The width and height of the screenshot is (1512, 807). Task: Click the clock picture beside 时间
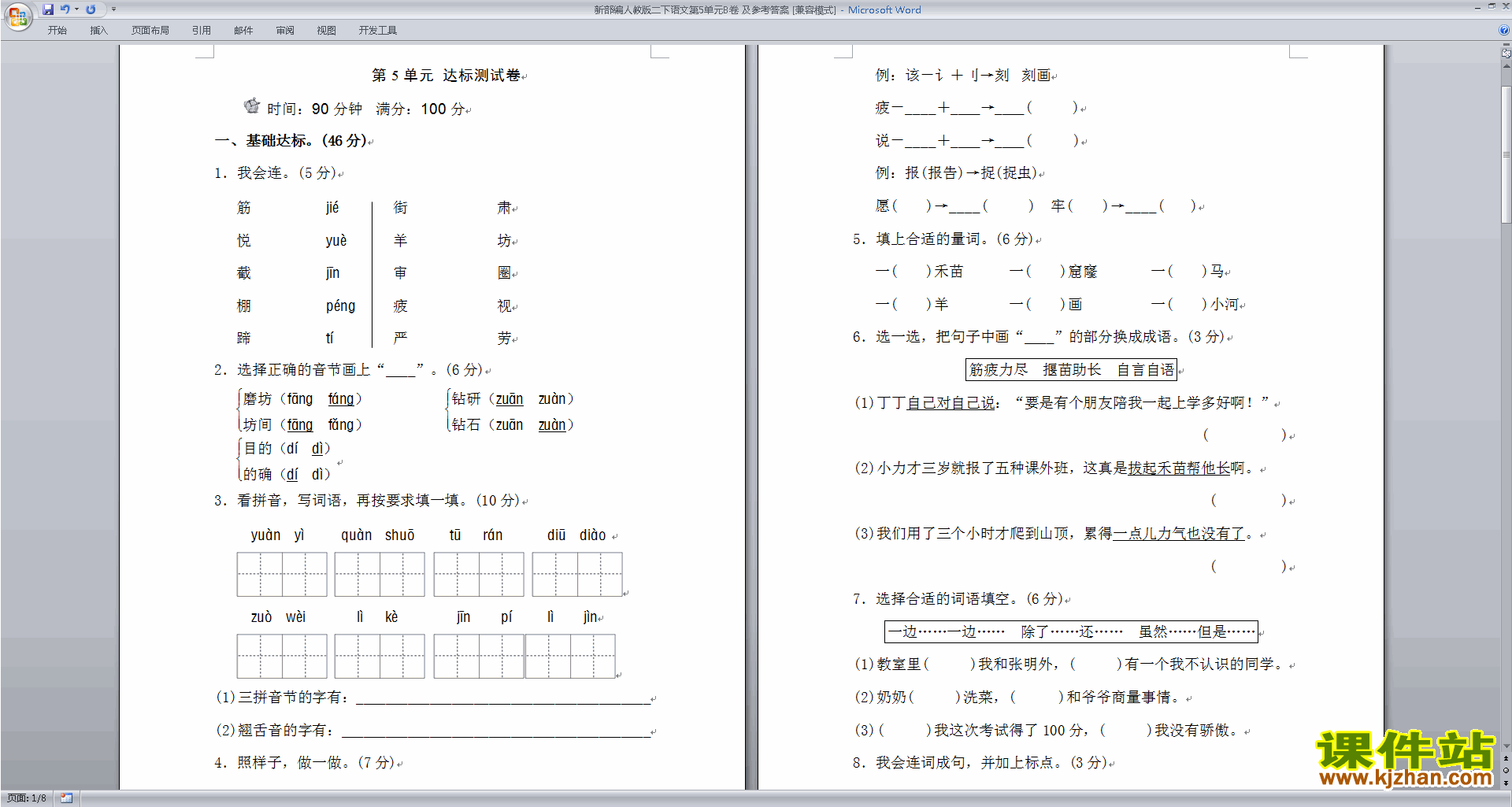[252, 106]
